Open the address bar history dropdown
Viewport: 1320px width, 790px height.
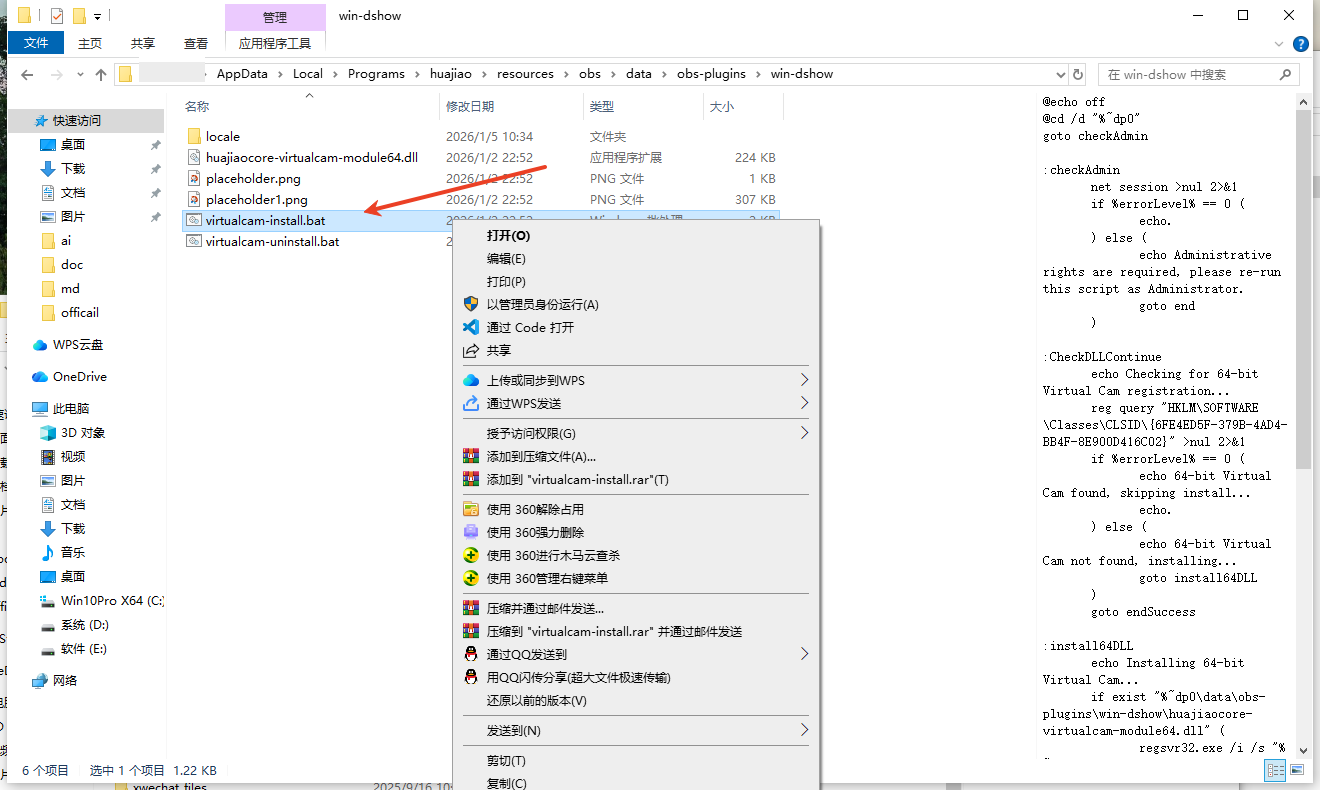pos(1060,73)
